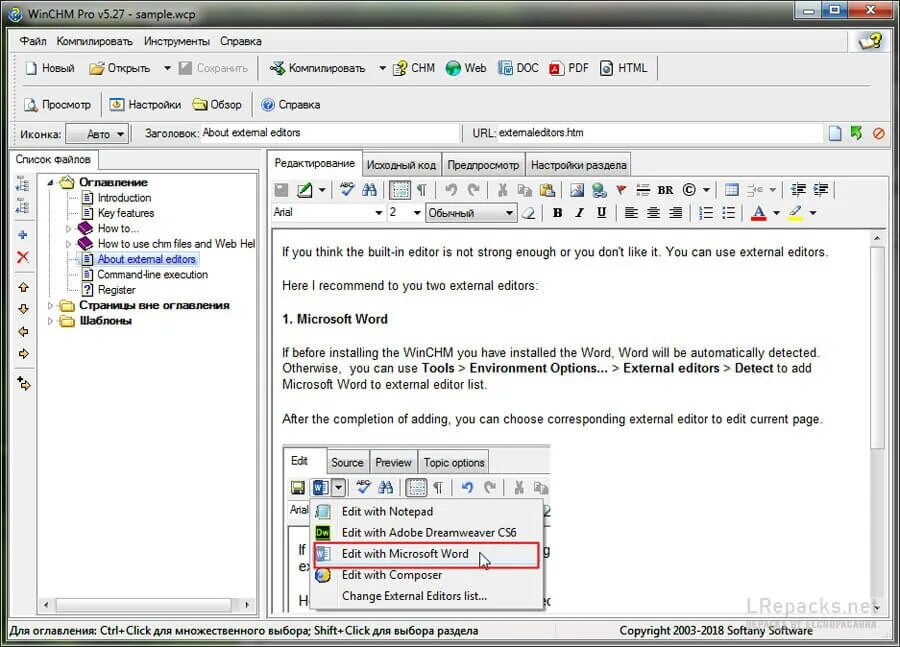The width and height of the screenshot is (900, 647).
Task: Open the Инструменты menu
Action: pos(177,41)
